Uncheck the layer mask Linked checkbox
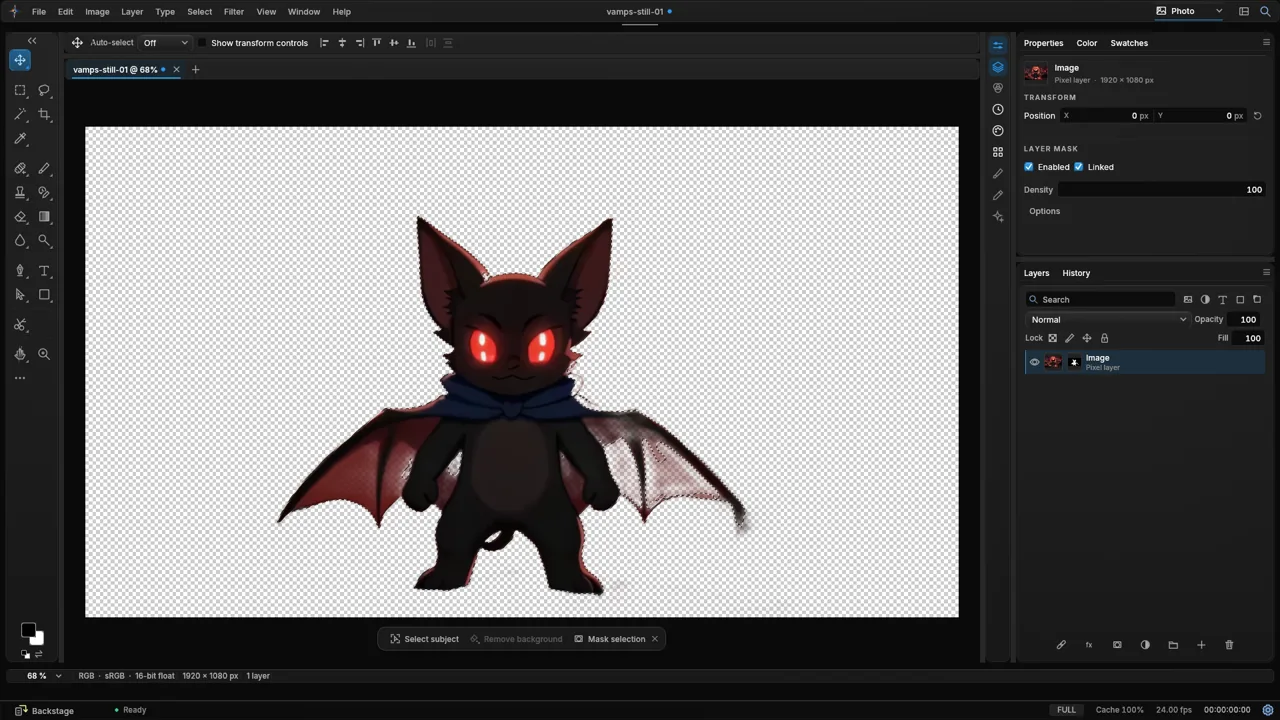The width and height of the screenshot is (1280, 720). (1079, 167)
